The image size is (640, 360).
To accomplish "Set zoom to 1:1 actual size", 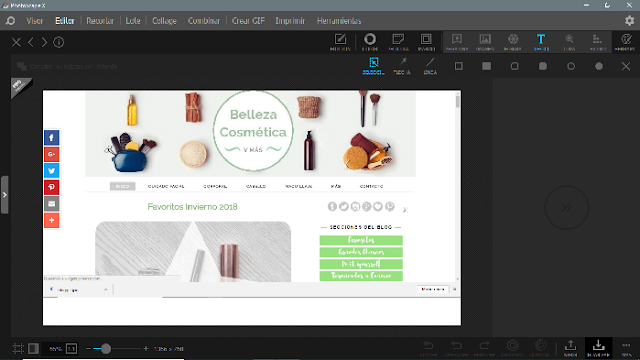I will 71,349.
